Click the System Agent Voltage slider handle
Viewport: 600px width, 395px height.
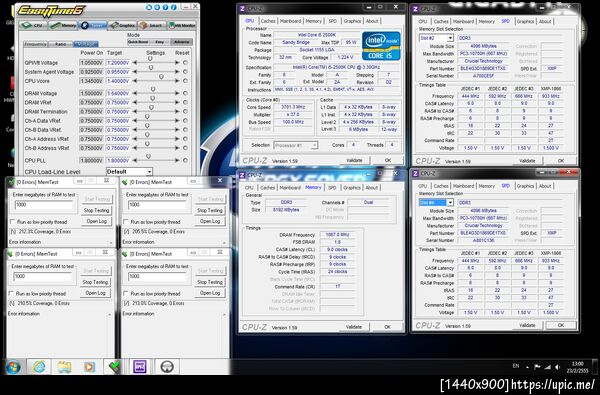pos(151,67)
